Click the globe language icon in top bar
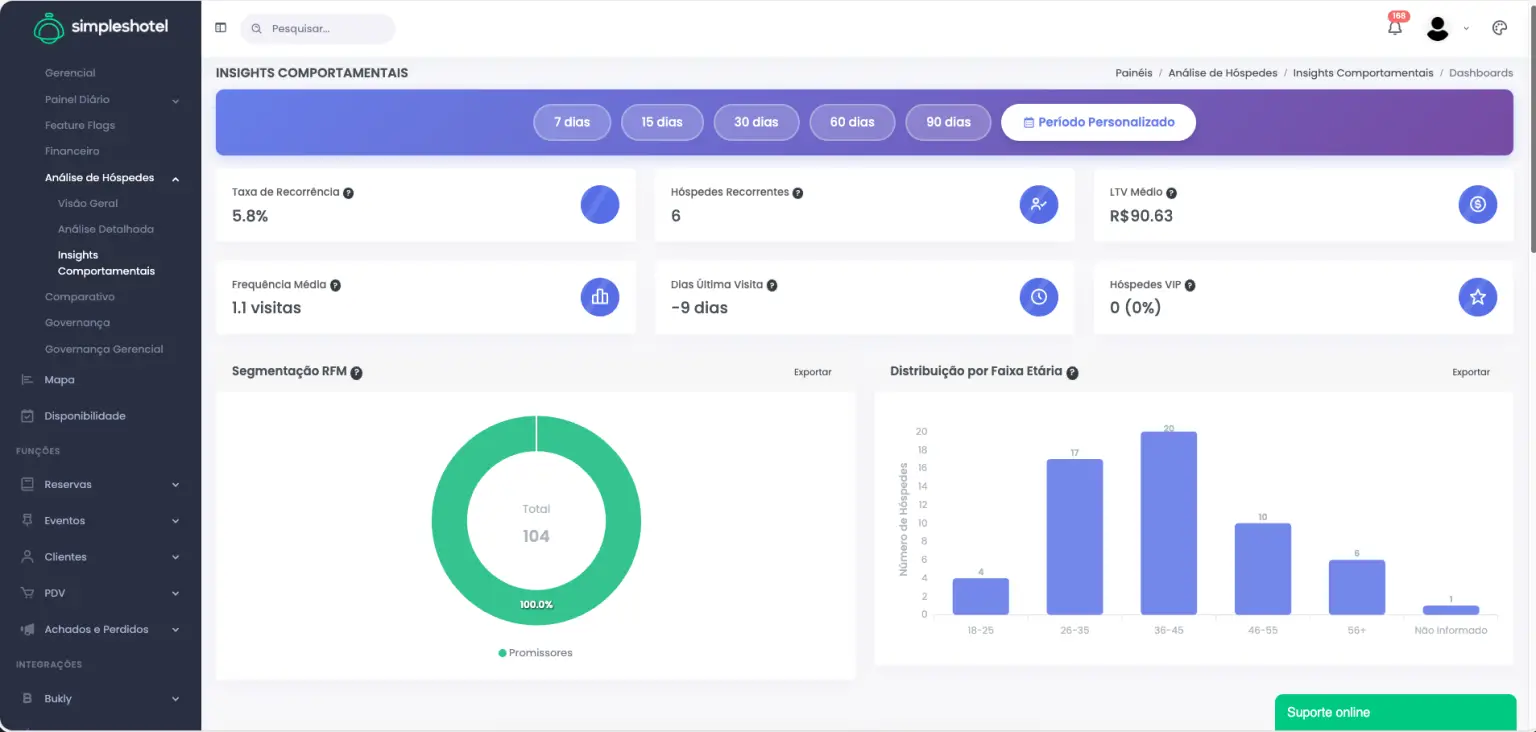This screenshot has width=1536, height=732. coord(1499,28)
